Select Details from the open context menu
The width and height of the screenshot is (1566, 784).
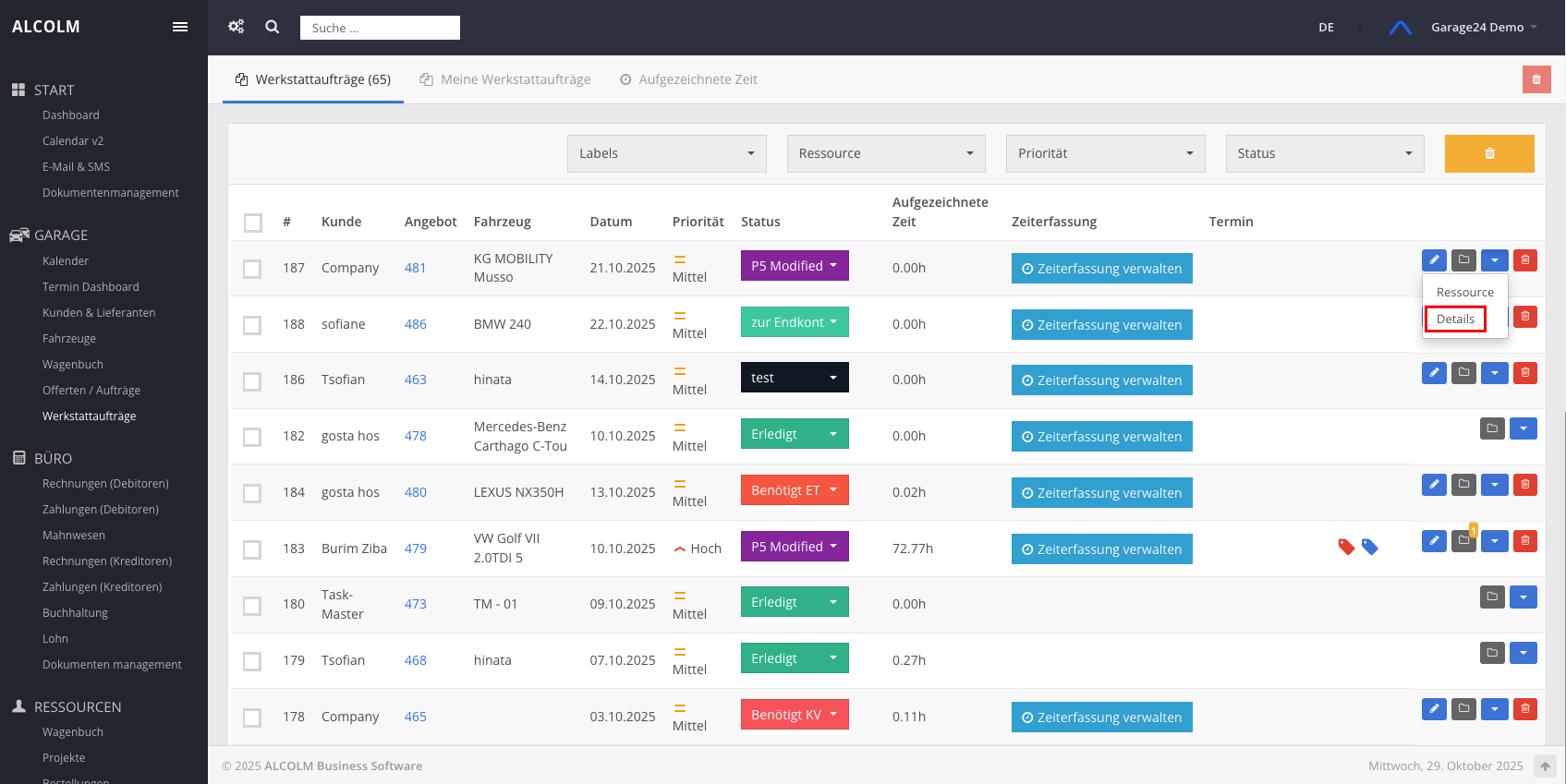click(x=1455, y=320)
